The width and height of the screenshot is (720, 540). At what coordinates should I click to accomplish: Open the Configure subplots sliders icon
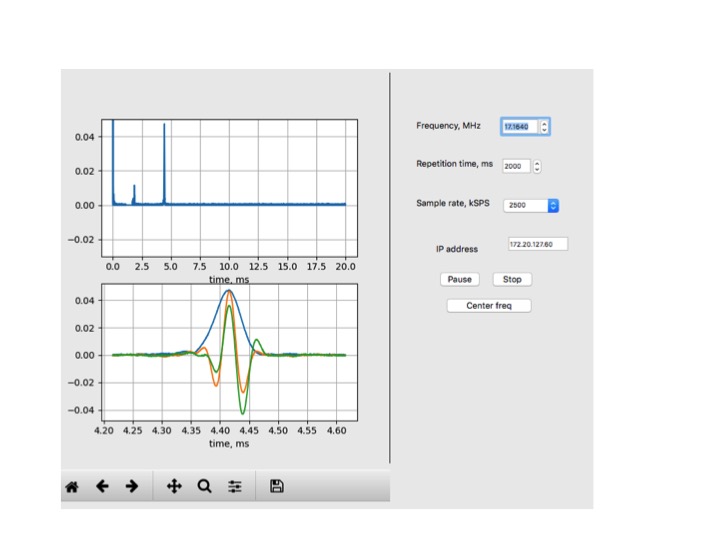(235, 487)
